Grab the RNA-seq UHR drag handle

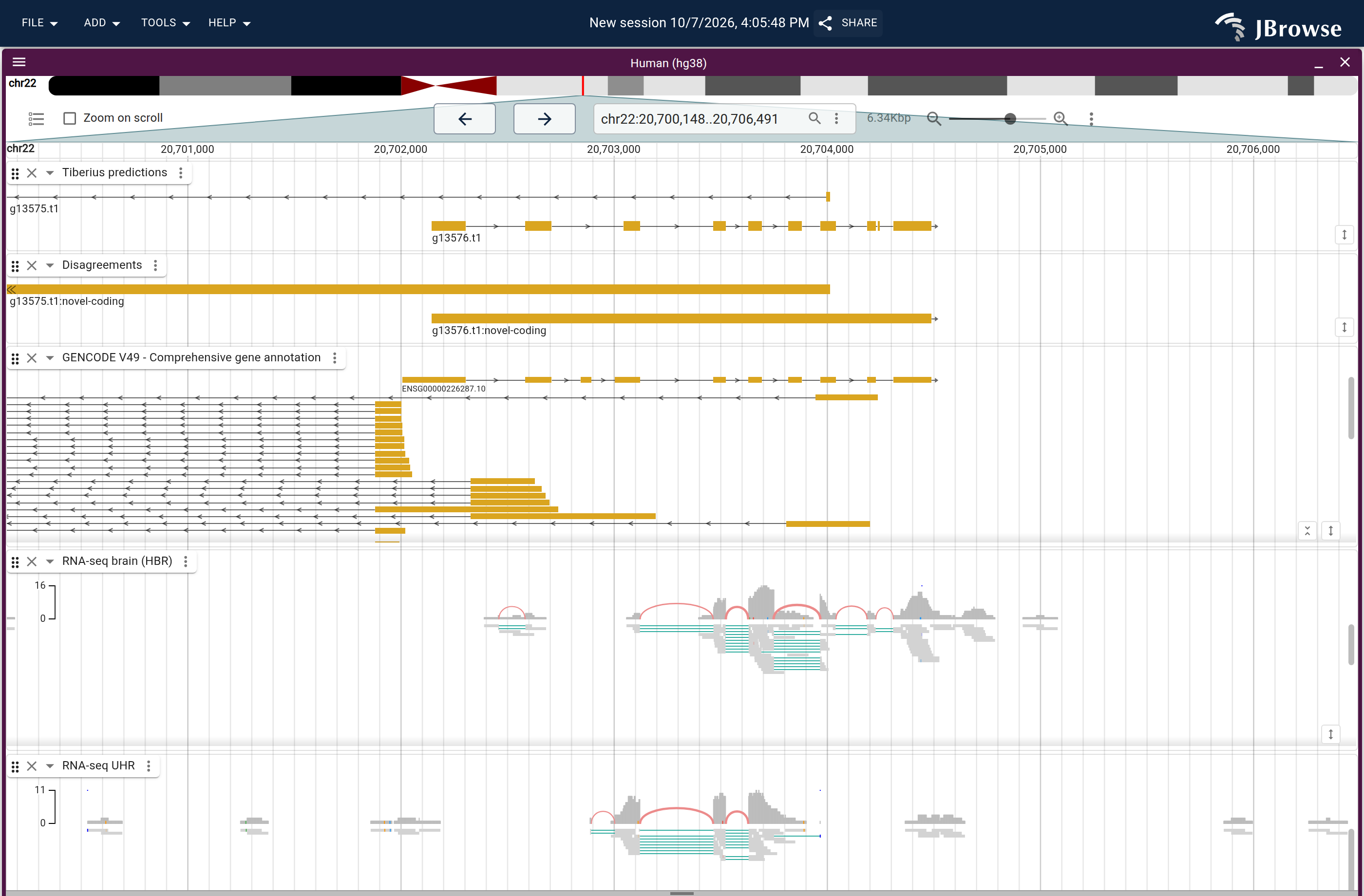16,766
